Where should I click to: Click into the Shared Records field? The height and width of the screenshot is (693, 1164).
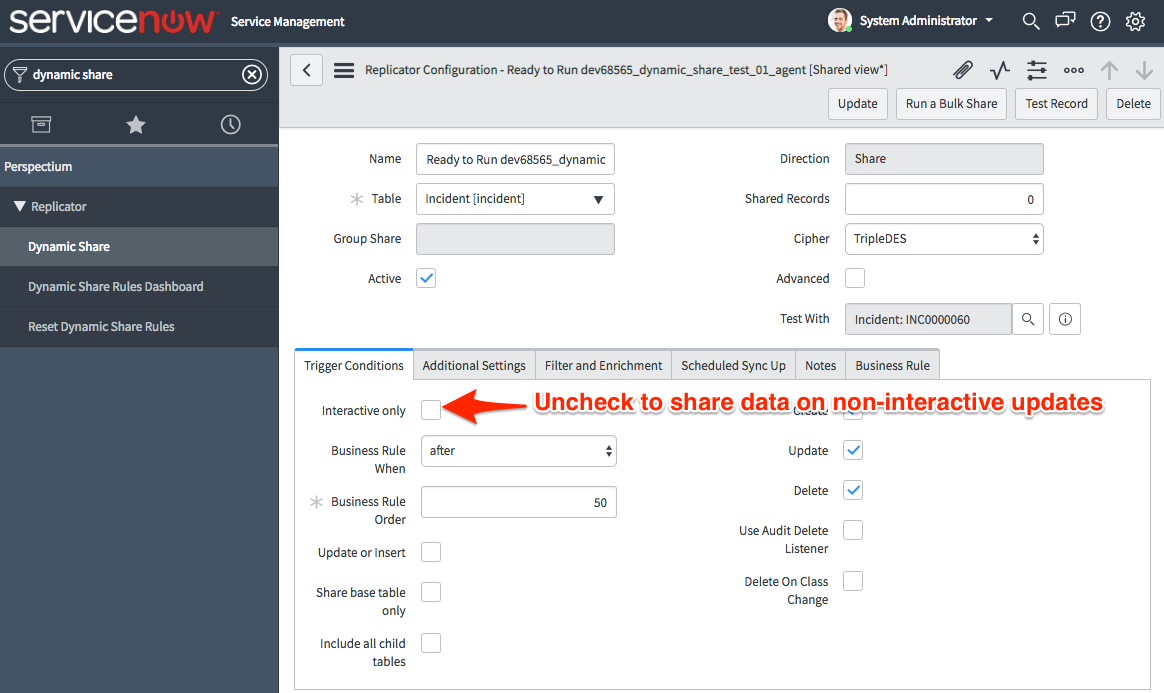pyautogui.click(x=944, y=199)
